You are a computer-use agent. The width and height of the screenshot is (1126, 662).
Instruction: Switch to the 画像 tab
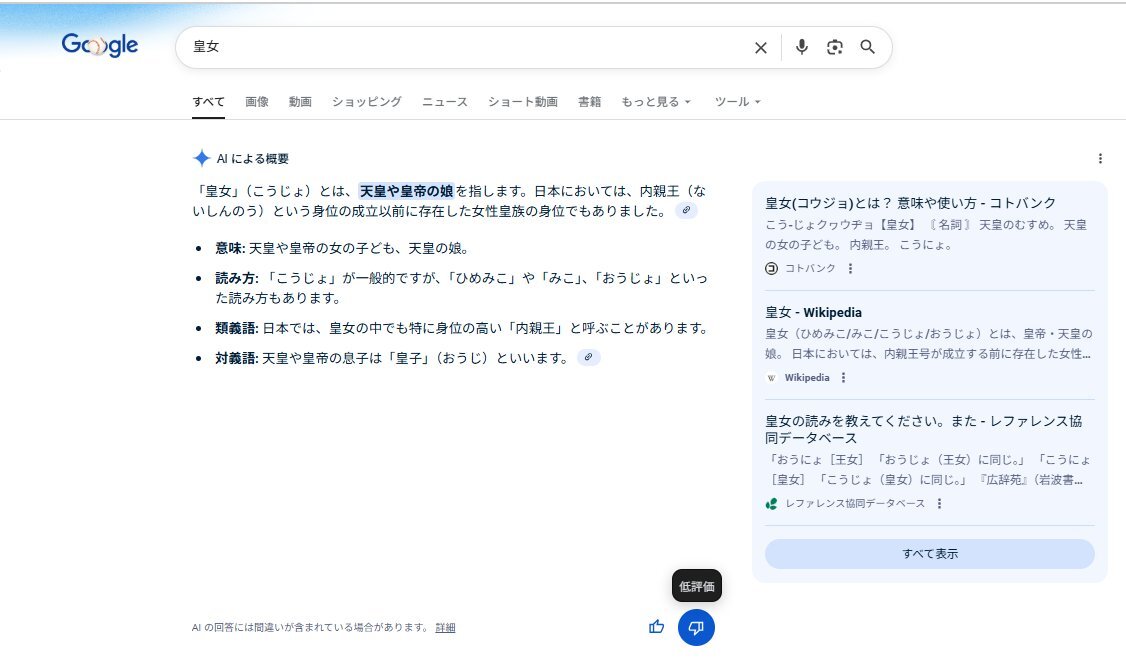[x=257, y=102]
